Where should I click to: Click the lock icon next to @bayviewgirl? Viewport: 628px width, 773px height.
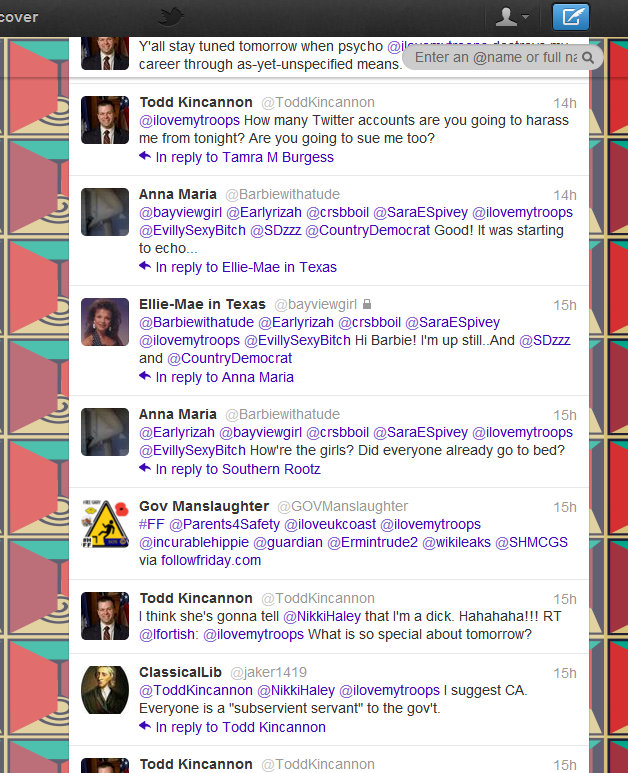[x=367, y=304]
